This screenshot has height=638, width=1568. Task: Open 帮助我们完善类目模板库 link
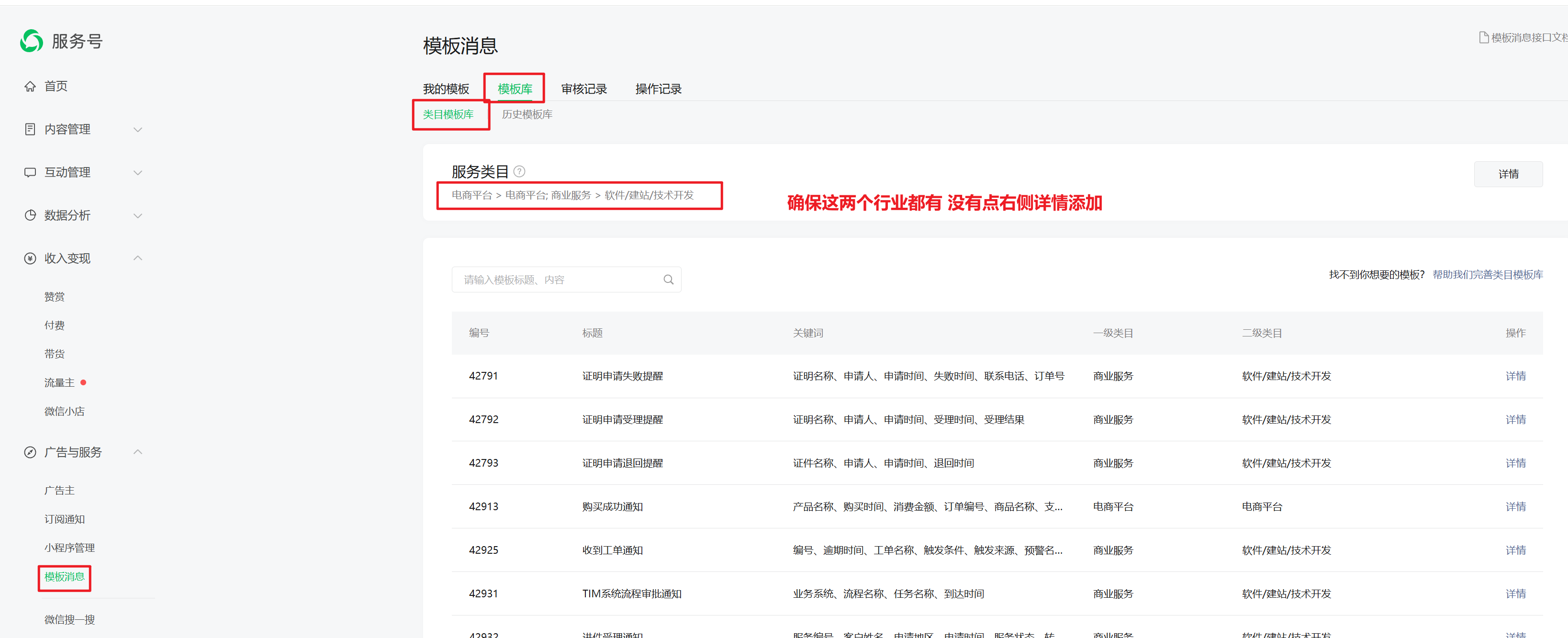[1487, 275]
